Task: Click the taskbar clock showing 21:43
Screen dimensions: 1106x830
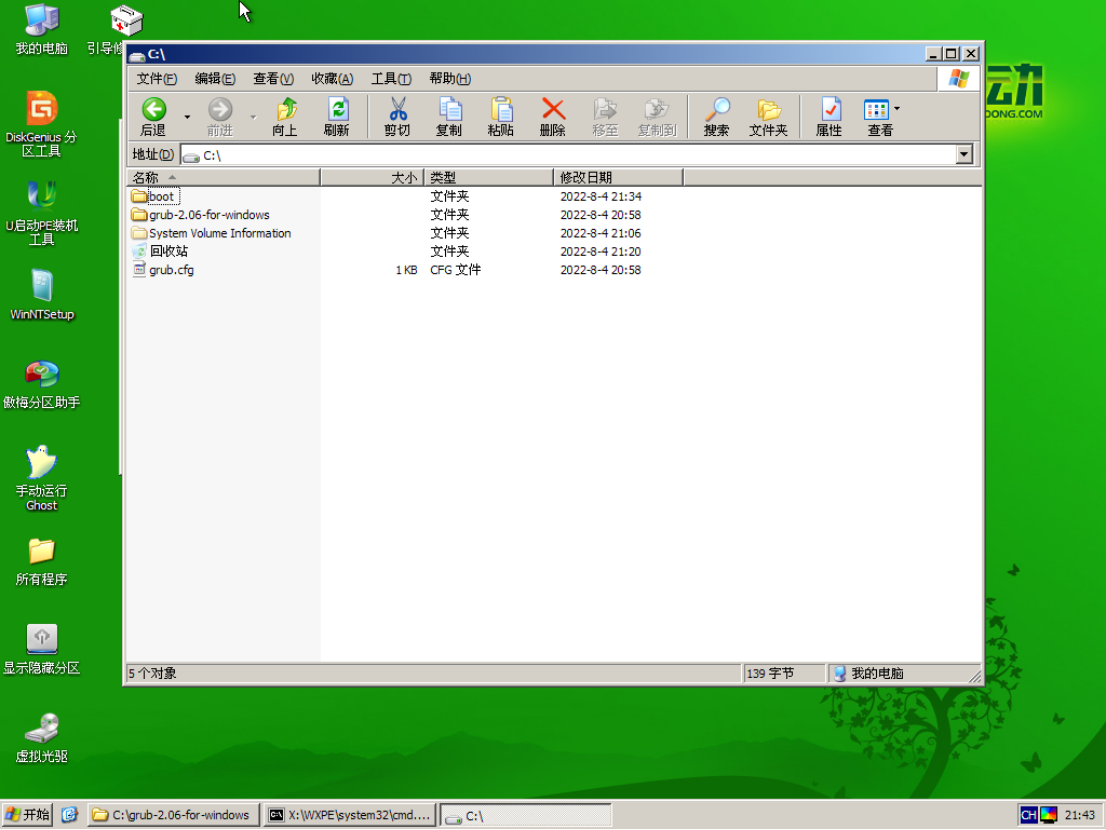Action: click(1079, 815)
